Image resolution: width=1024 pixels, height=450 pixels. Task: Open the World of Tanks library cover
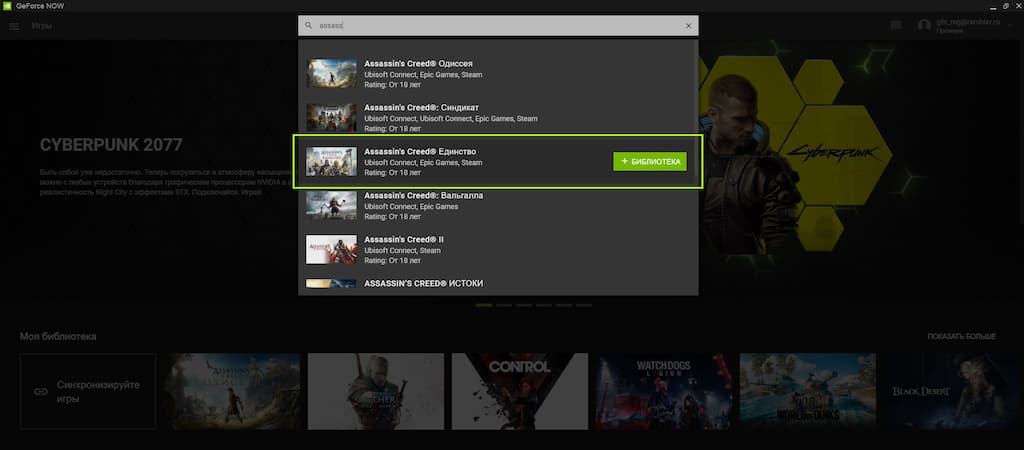coord(808,391)
